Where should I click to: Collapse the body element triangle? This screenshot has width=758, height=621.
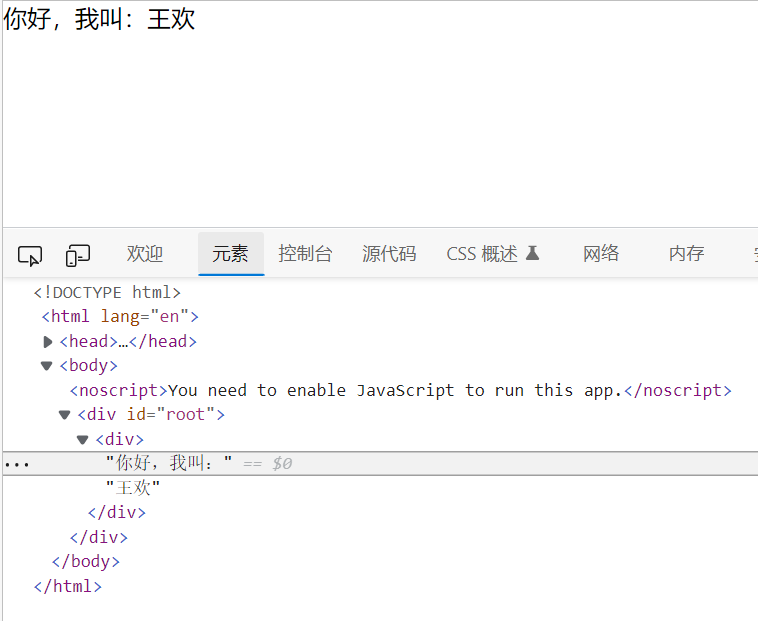[46, 366]
